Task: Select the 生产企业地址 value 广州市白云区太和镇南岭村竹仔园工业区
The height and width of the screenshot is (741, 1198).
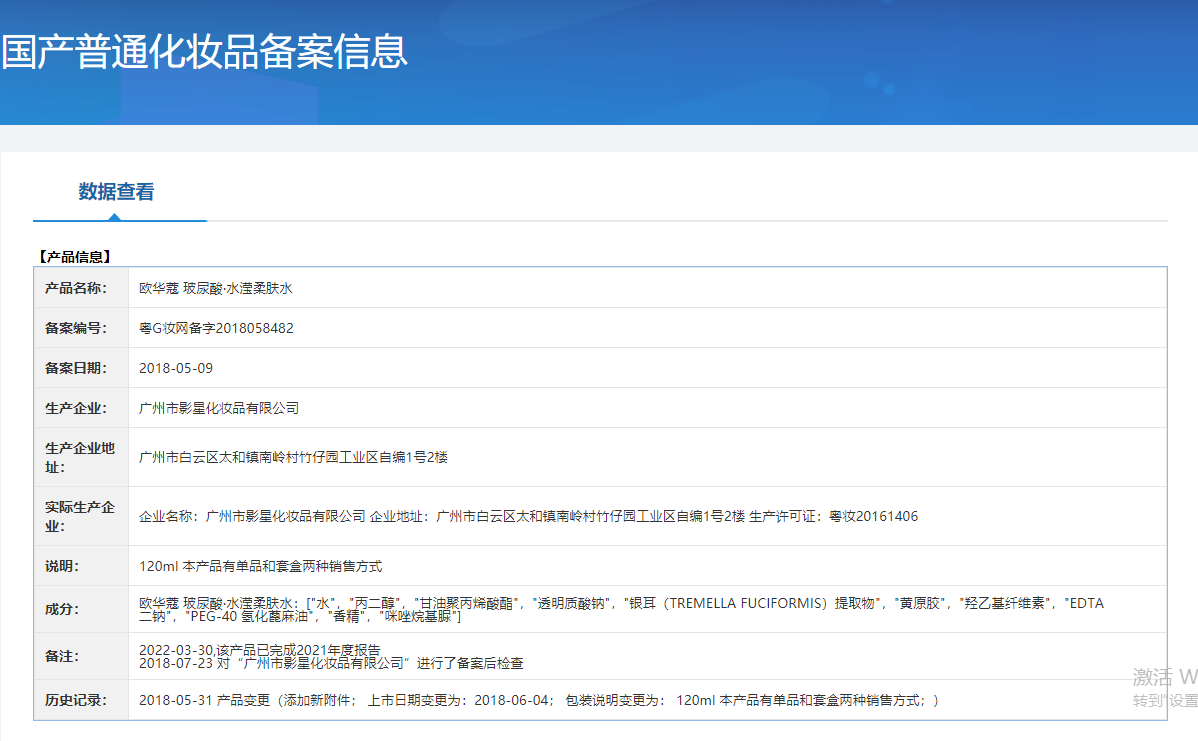Action: click(x=293, y=458)
